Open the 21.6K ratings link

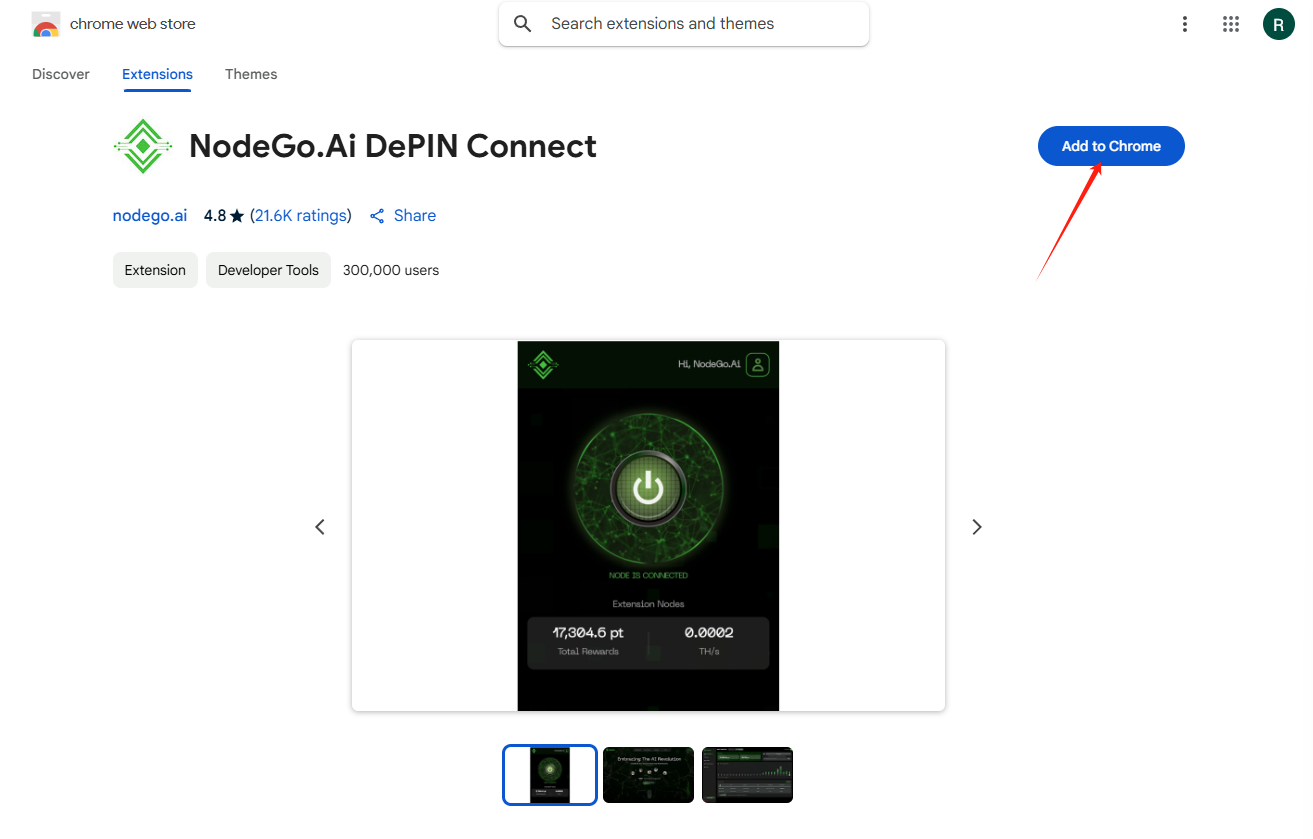pyautogui.click(x=300, y=216)
